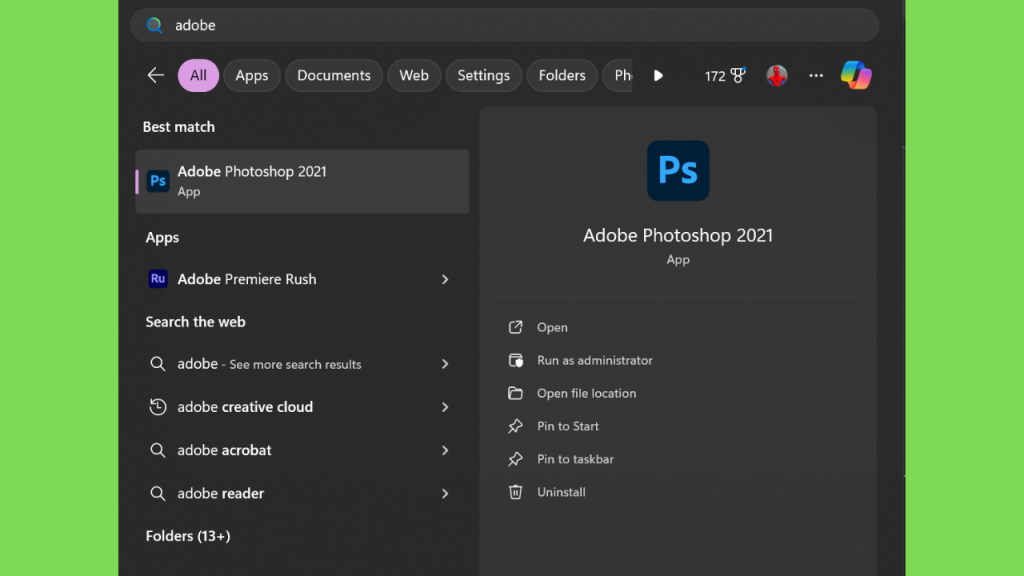Screen dimensions: 1024x576
Task: Expand the adobe reader chevron
Action: [445, 493]
